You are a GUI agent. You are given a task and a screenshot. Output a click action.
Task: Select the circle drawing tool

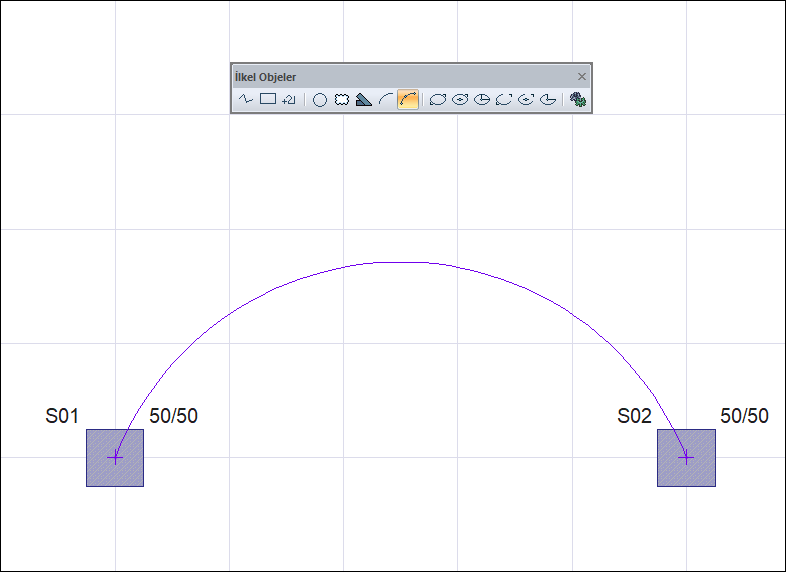click(320, 100)
